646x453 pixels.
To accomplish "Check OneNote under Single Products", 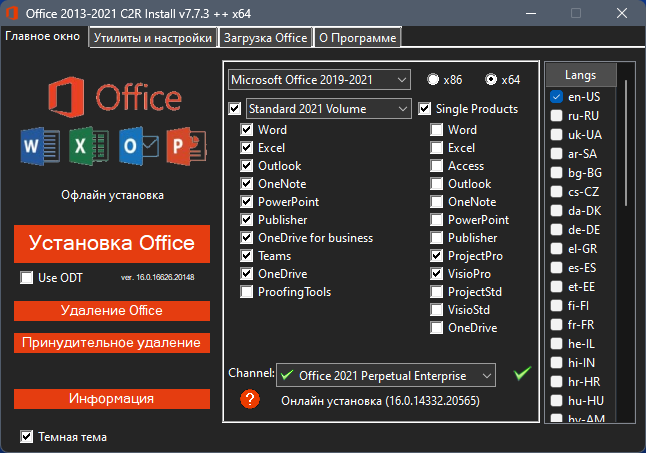I will (x=437, y=202).
